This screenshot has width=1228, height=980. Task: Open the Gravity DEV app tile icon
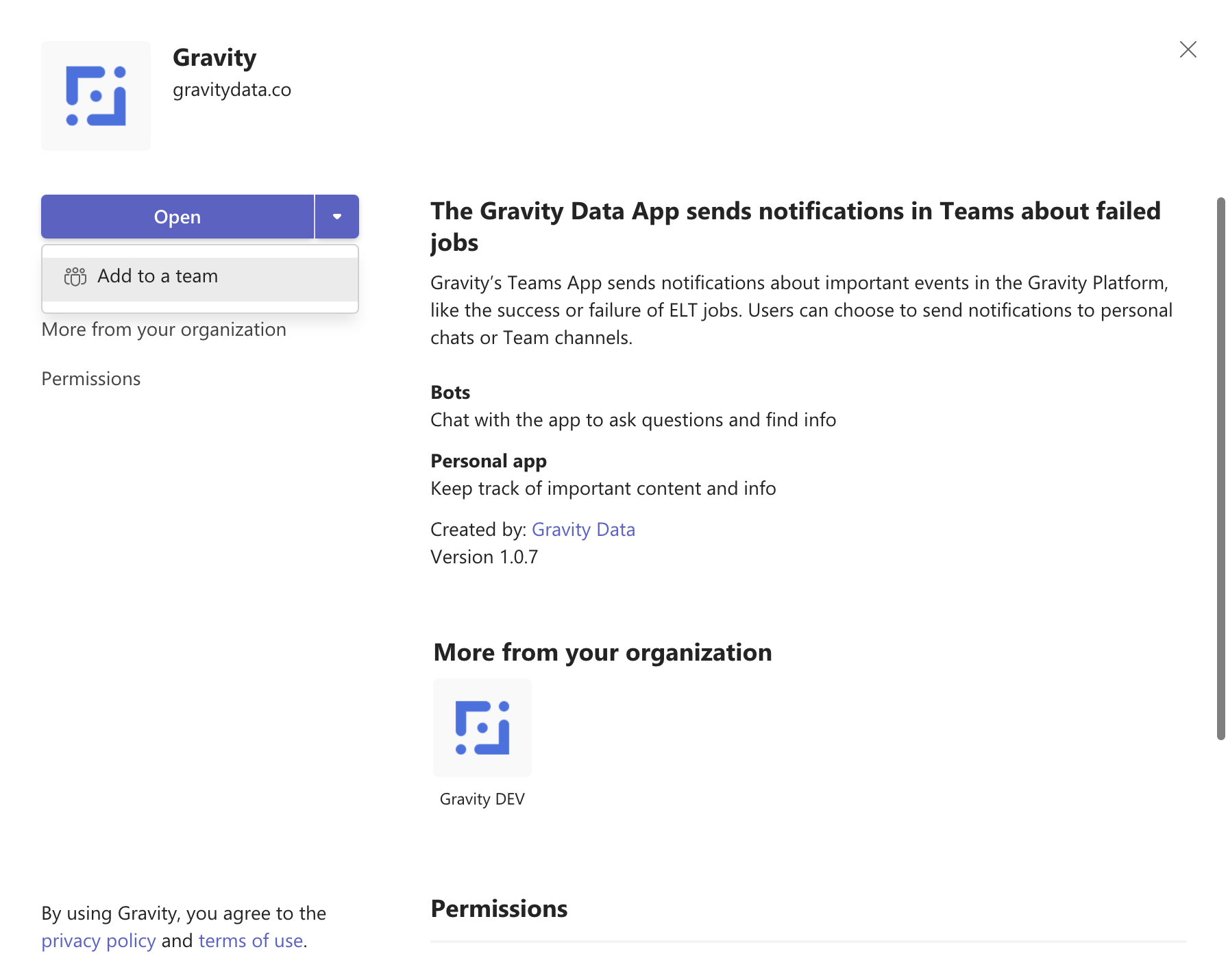pyautogui.click(x=482, y=727)
